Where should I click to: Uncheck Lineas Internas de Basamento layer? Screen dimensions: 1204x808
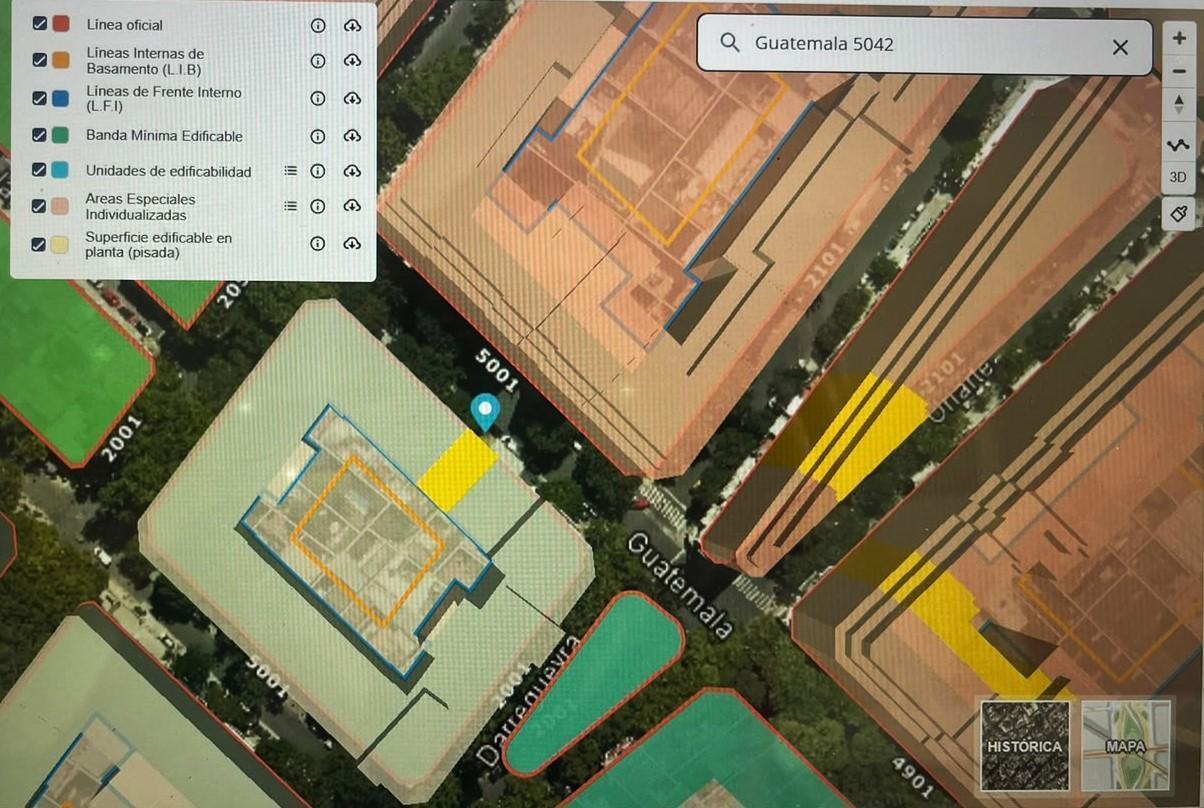[x=40, y=60]
